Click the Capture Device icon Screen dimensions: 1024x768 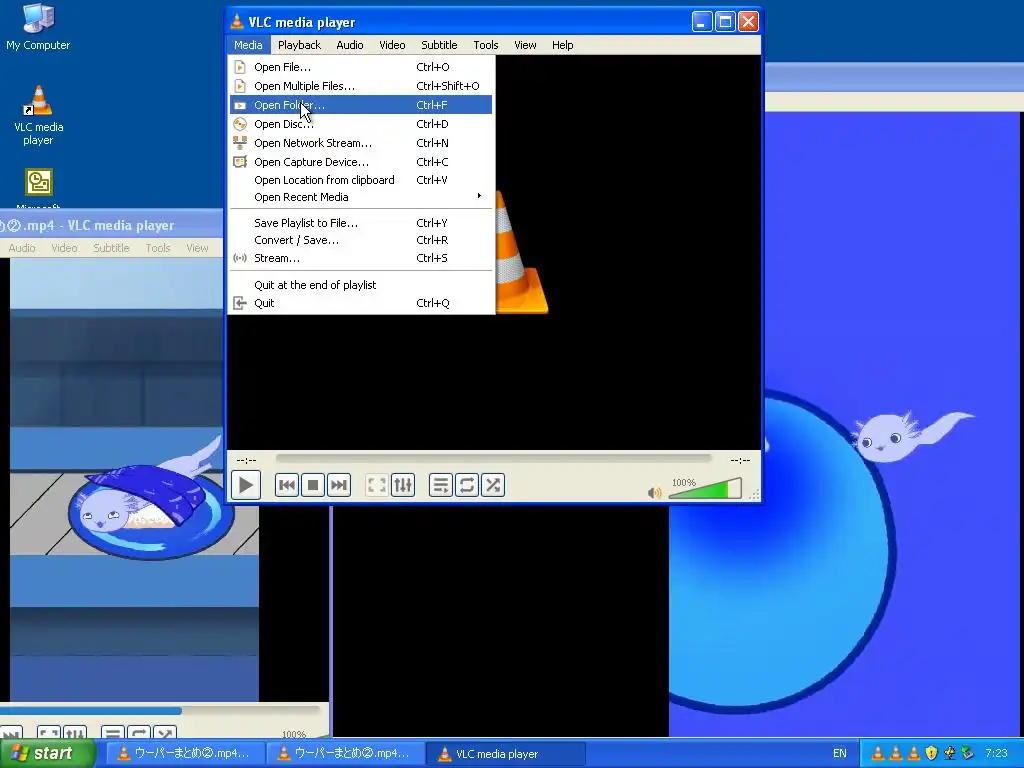click(x=240, y=161)
